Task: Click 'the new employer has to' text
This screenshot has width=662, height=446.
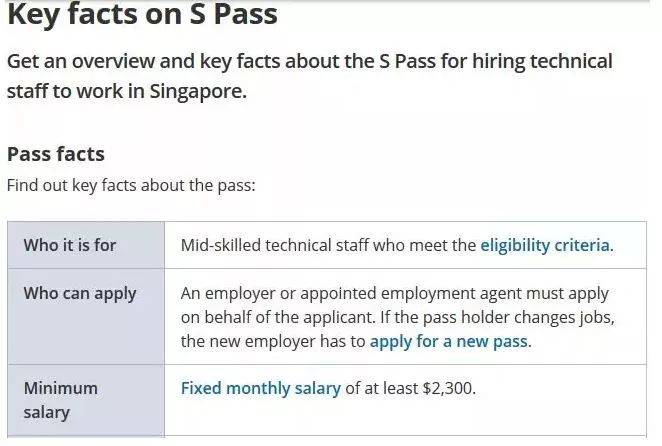Action: click(x=273, y=341)
